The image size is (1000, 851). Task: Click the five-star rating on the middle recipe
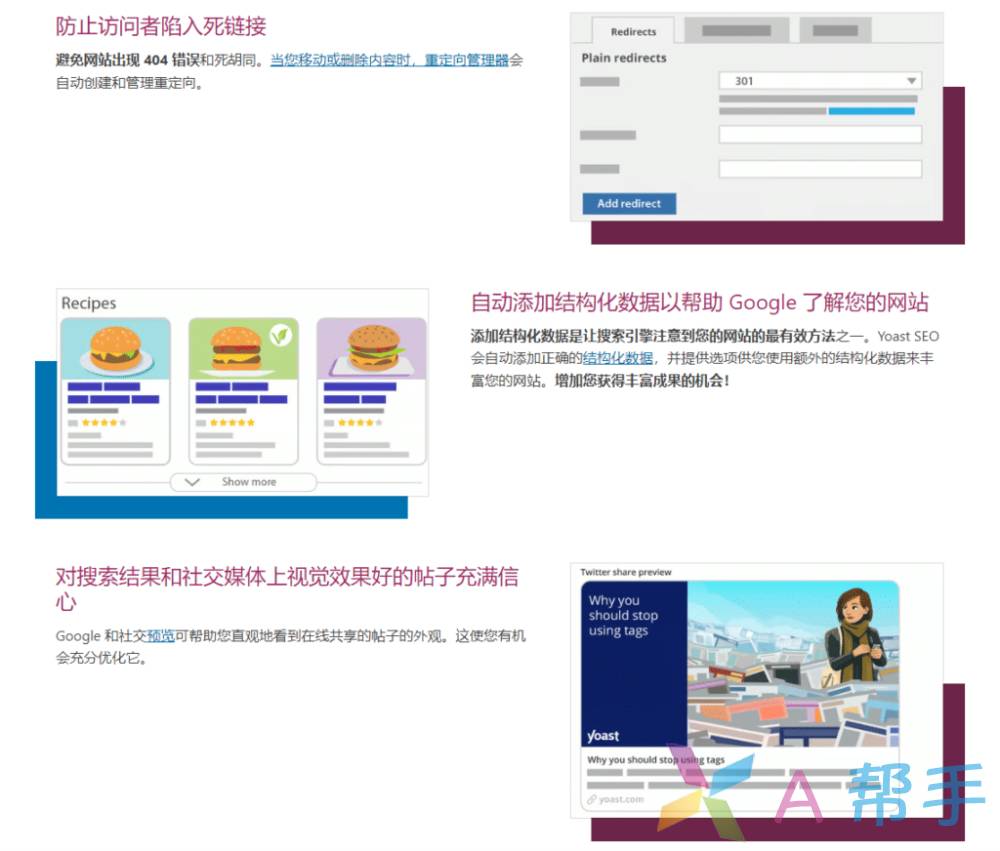(x=231, y=423)
